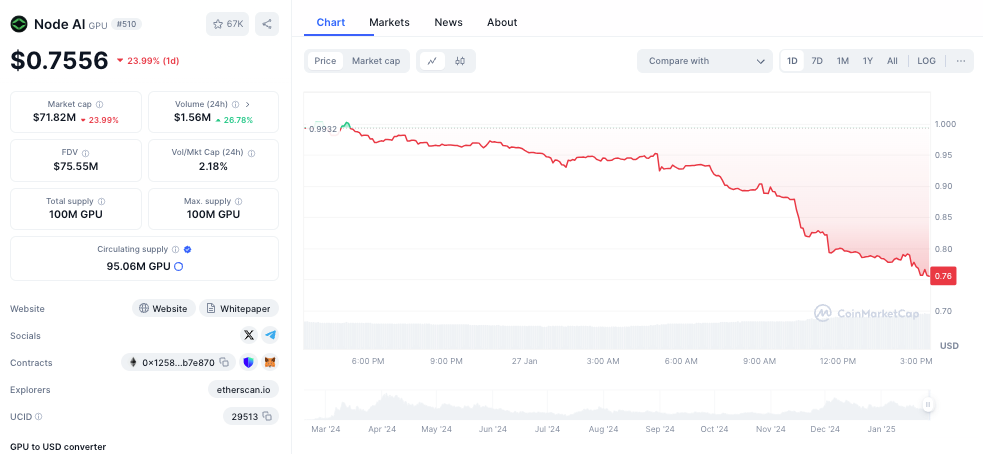Screen dimensions: 983x454
Task: Click the $75.55M FDV value
Action: click(75, 166)
